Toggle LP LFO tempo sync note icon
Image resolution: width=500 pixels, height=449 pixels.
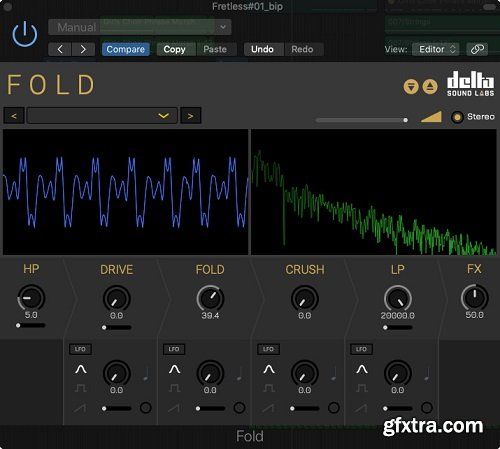tap(427, 374)
